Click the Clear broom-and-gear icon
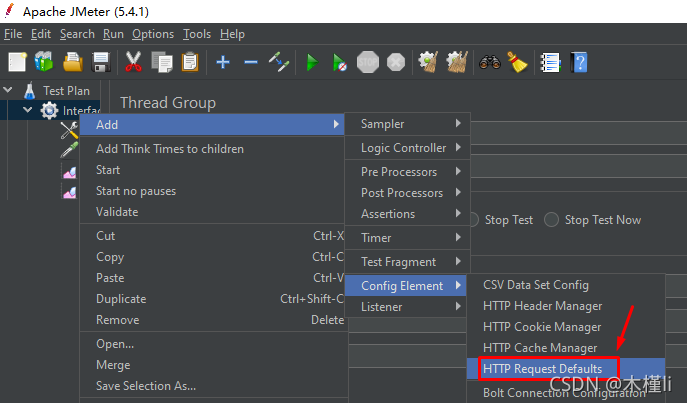 428,62
